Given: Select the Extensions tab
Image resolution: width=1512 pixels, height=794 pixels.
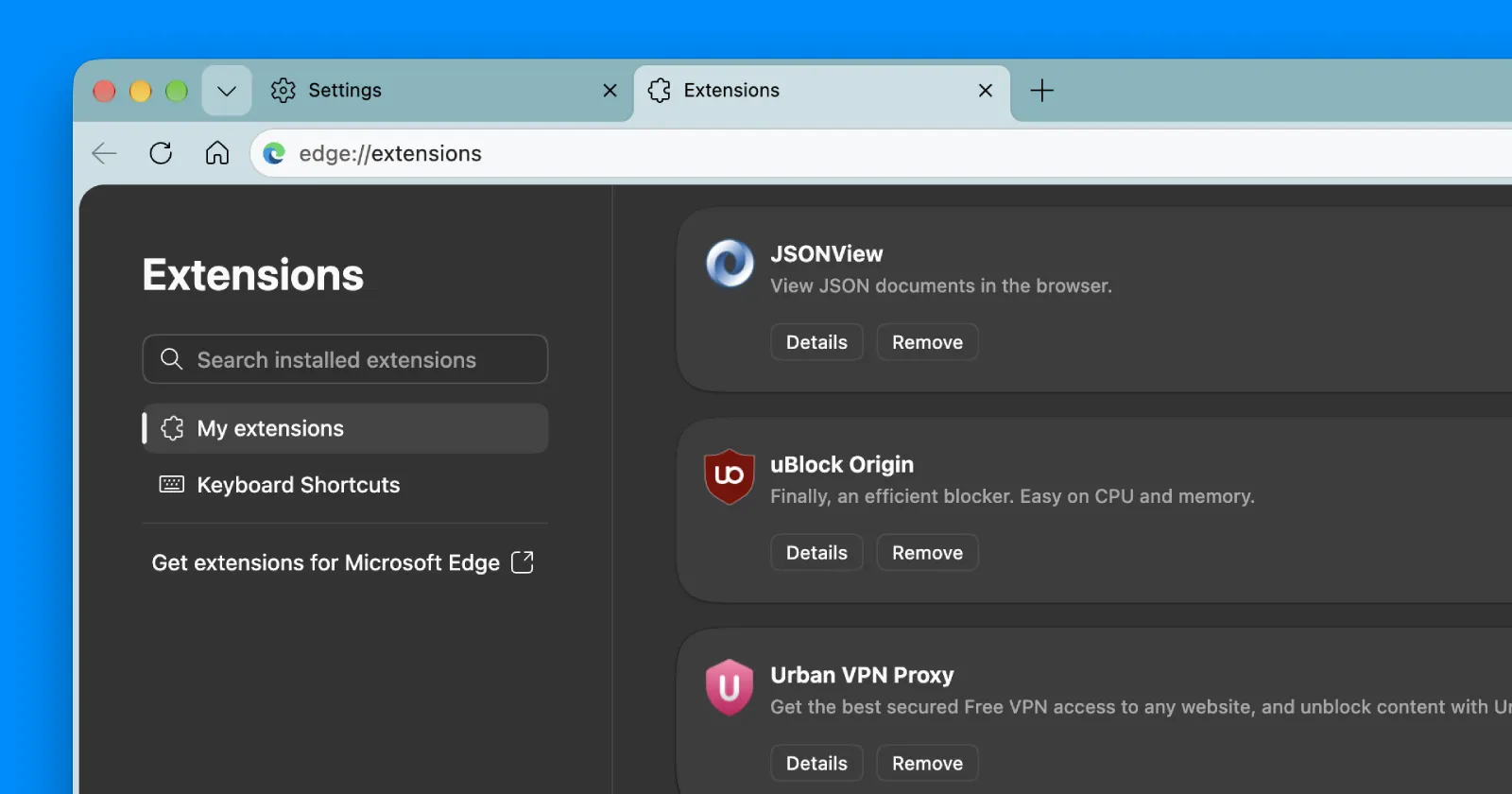Looking at the screenshot, I should pyautogui.click(x=822, y=91).
